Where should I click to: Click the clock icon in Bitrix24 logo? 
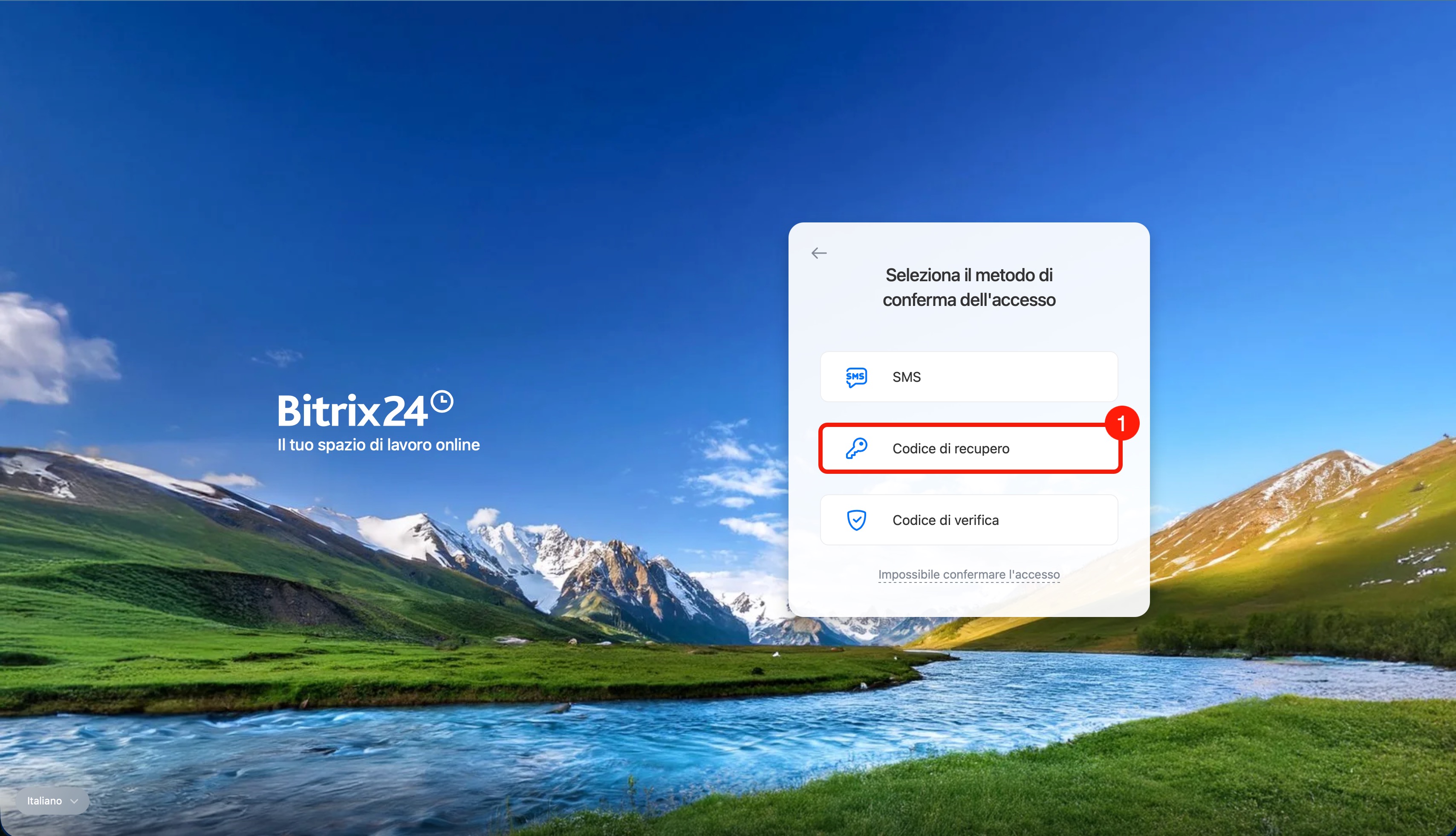pos(442,401)
